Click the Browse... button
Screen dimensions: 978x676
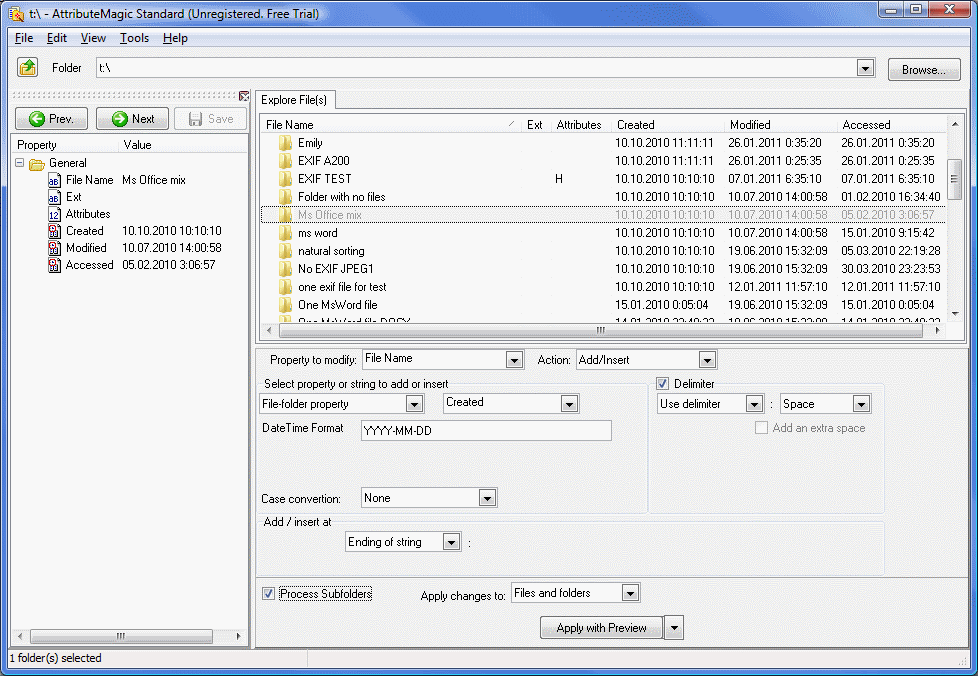click(924, 70)
